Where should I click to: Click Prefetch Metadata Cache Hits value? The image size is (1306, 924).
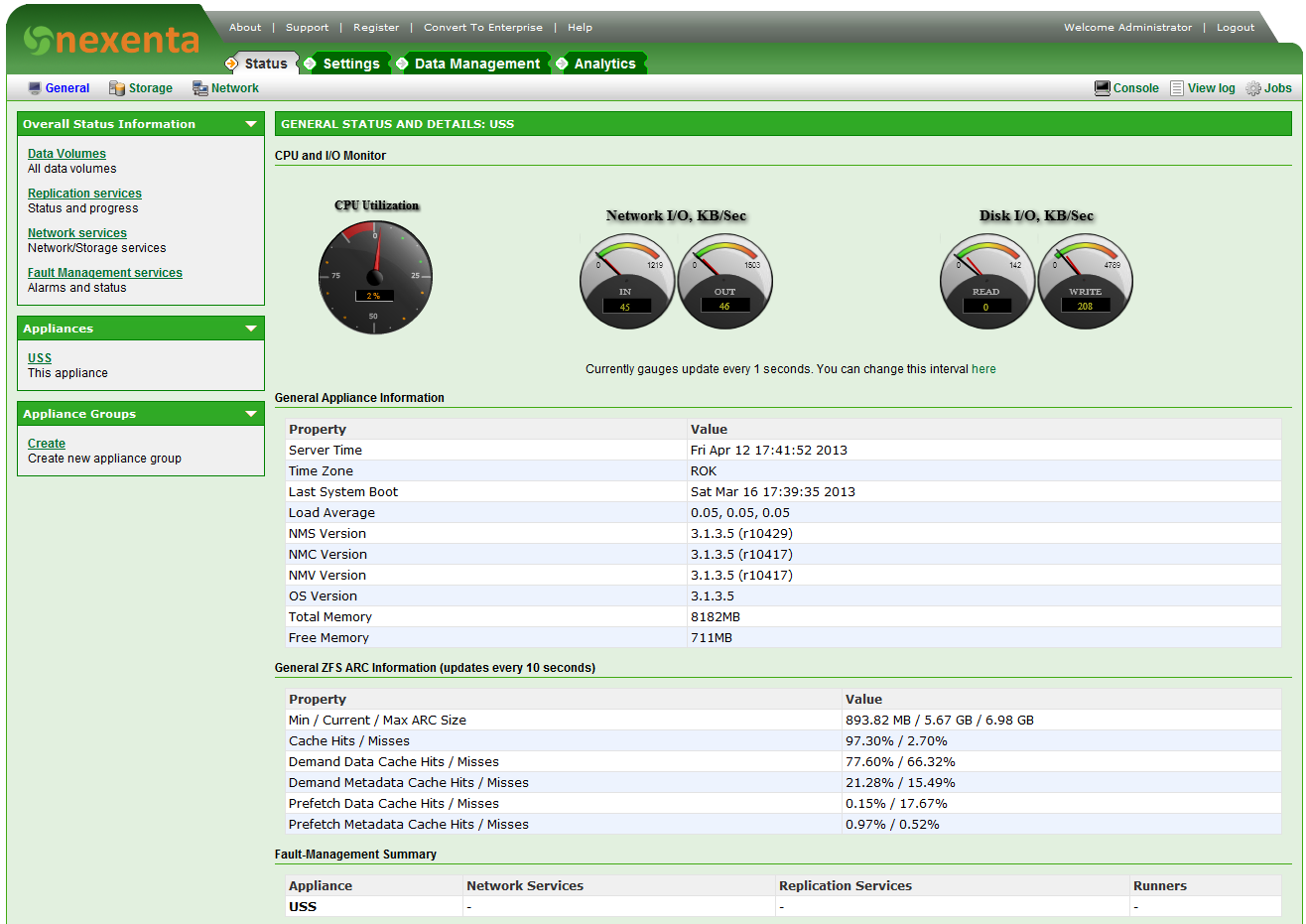892,825
